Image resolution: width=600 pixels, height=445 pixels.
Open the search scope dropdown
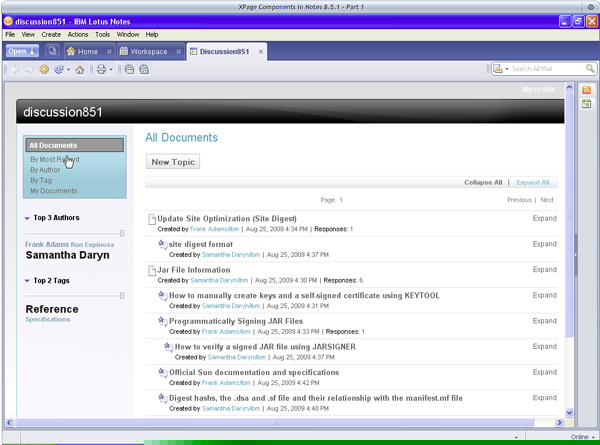[x=507, y=69]
